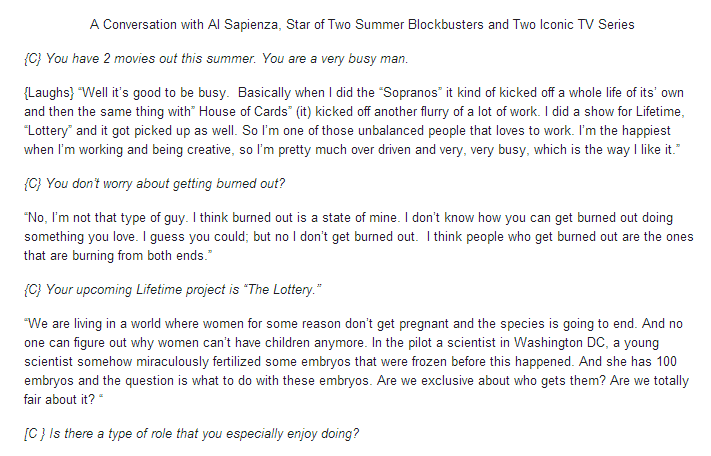Click "The Lottery" in the italic question
Viewport: 711px width, 456px height.
tap(281, 290)
